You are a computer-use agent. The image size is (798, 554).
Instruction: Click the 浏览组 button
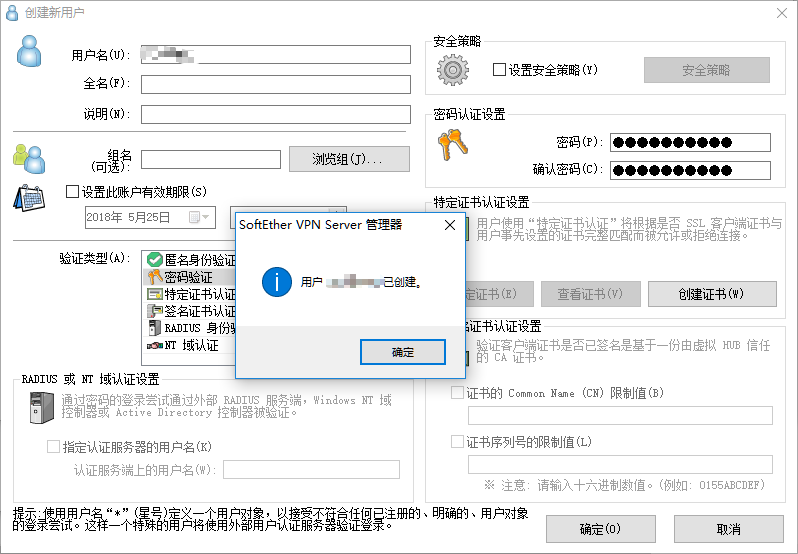tap(349, 159)
